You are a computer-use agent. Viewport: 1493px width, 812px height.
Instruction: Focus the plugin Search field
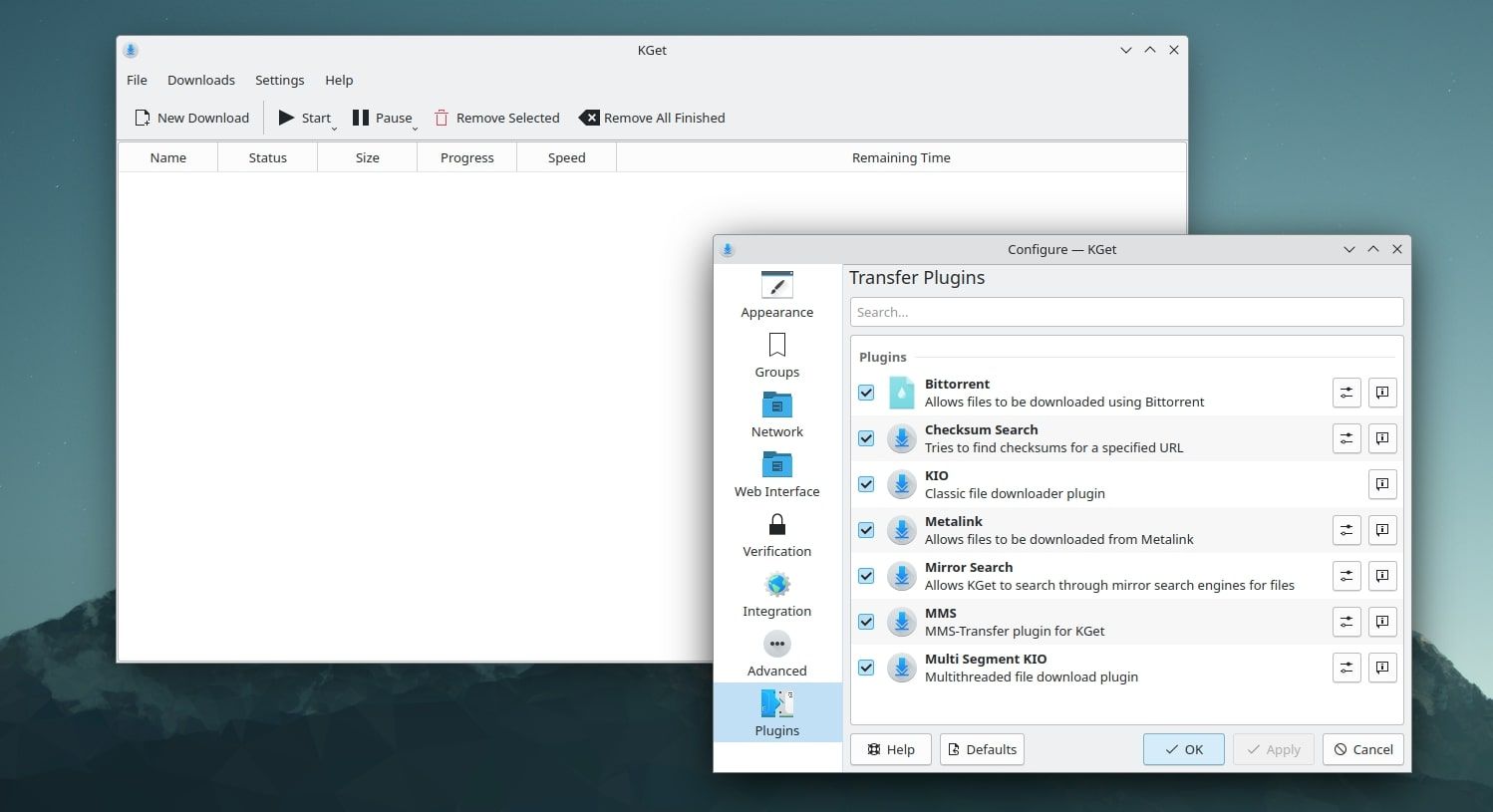1126,312
